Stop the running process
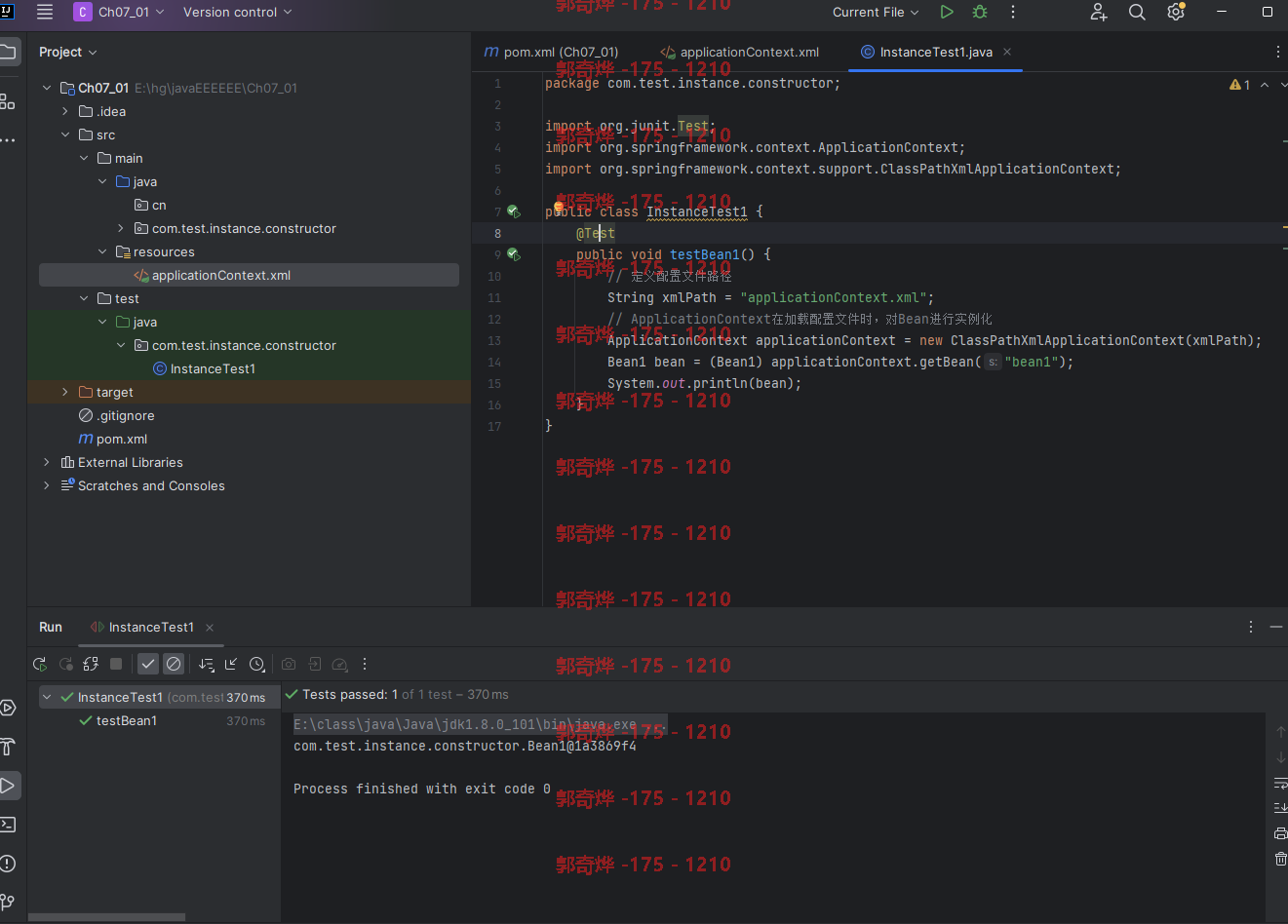1288x924 pixels. point(116,664)
